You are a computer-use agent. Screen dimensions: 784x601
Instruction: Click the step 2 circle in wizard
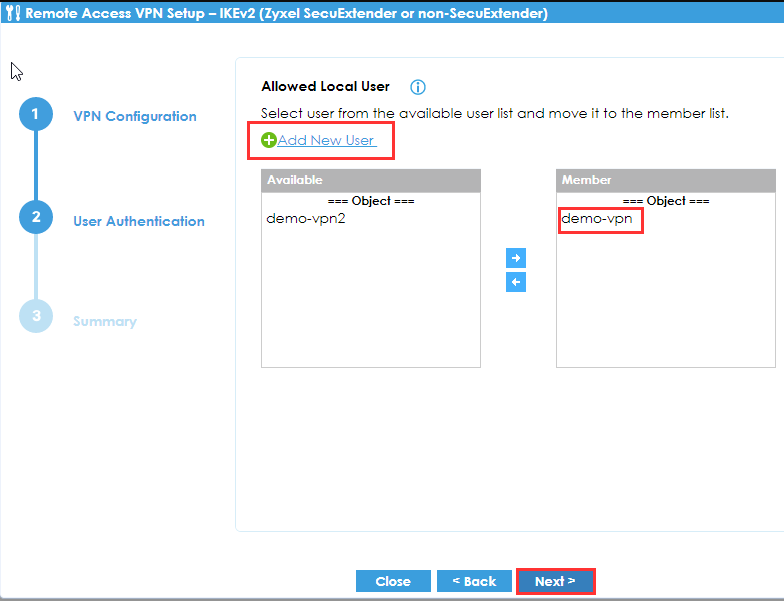(35, 218)
